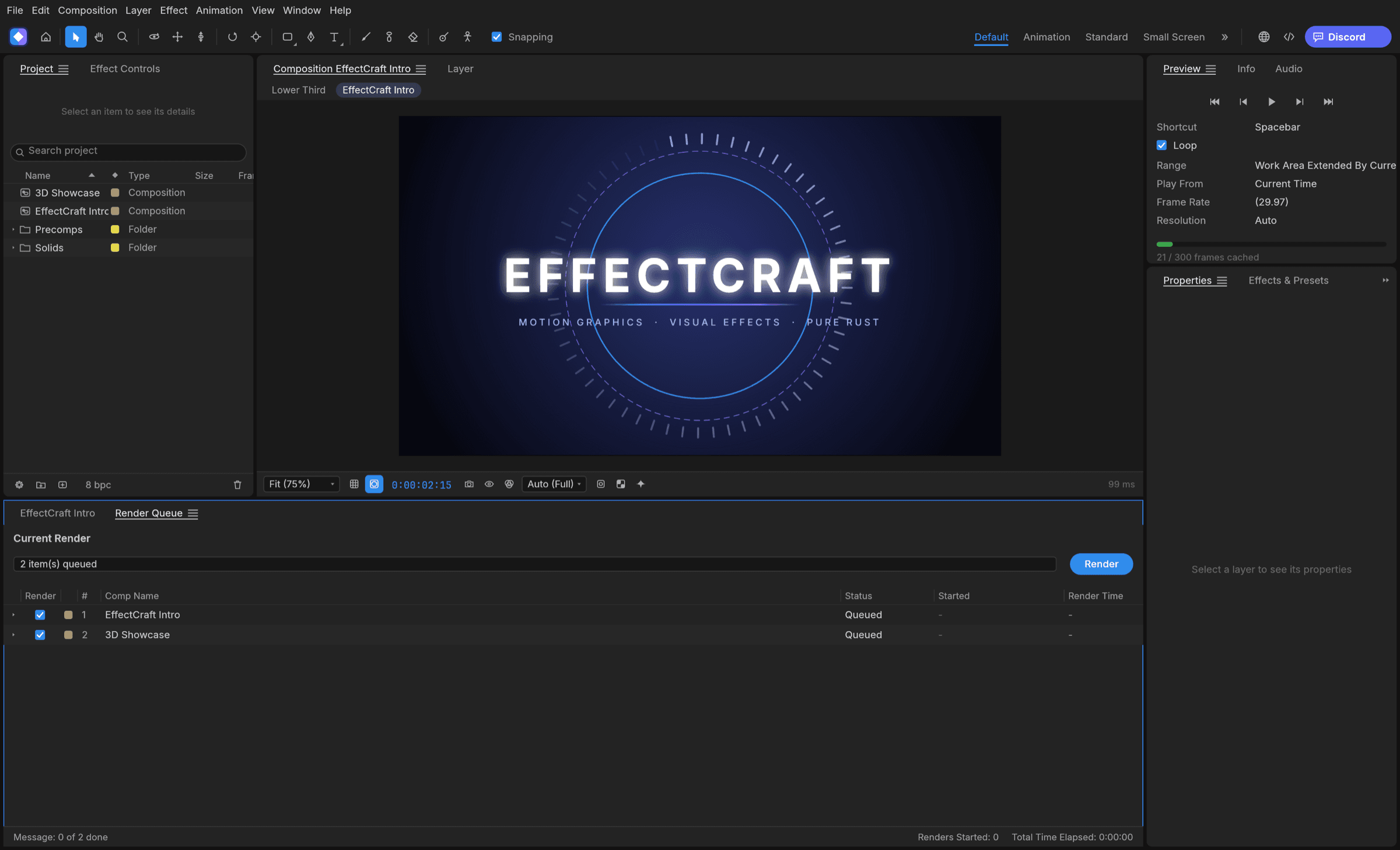Open the globe language icon
Viewport: 1400px width, 850px height.
pyautogui.click(x=1263, y=37)
